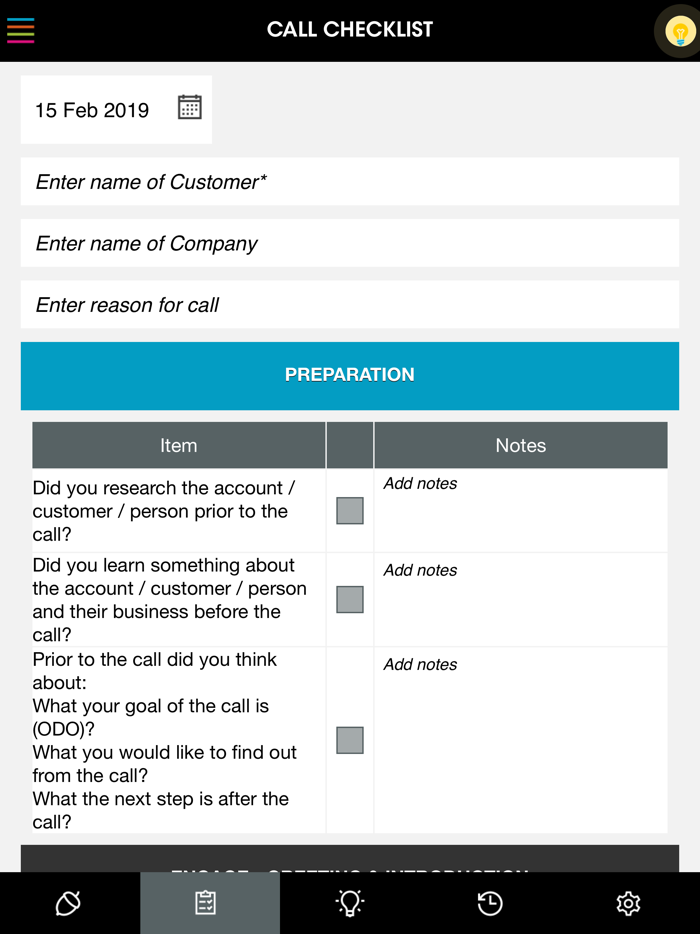Collapse the PREPARATION section header
The image size is (700, 934).
(x=350, y=375)
